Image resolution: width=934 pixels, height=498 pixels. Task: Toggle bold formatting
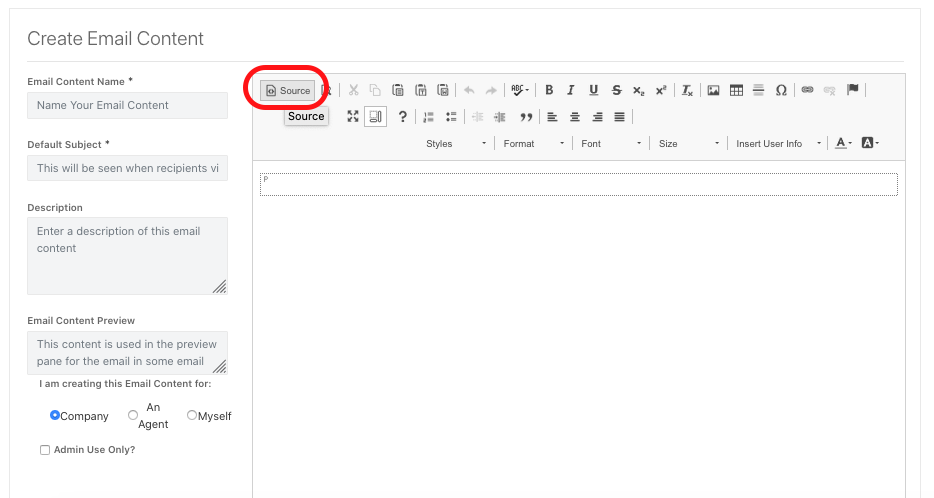(549, 90)
